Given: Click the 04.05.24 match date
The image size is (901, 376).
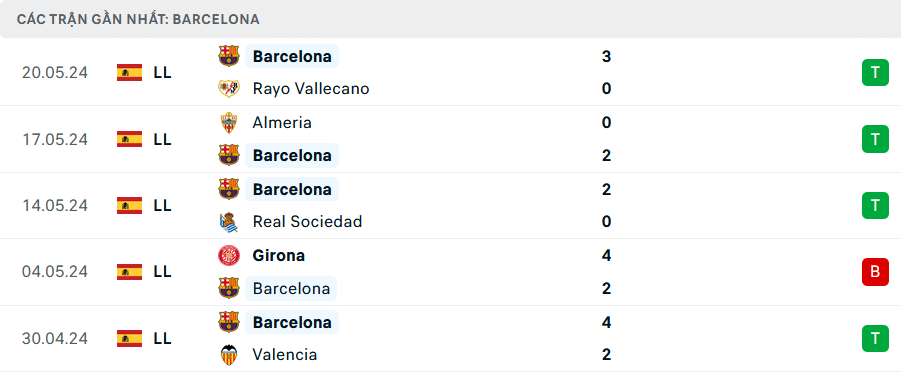Looking at the screenshot, I should (x=55, y=272).
